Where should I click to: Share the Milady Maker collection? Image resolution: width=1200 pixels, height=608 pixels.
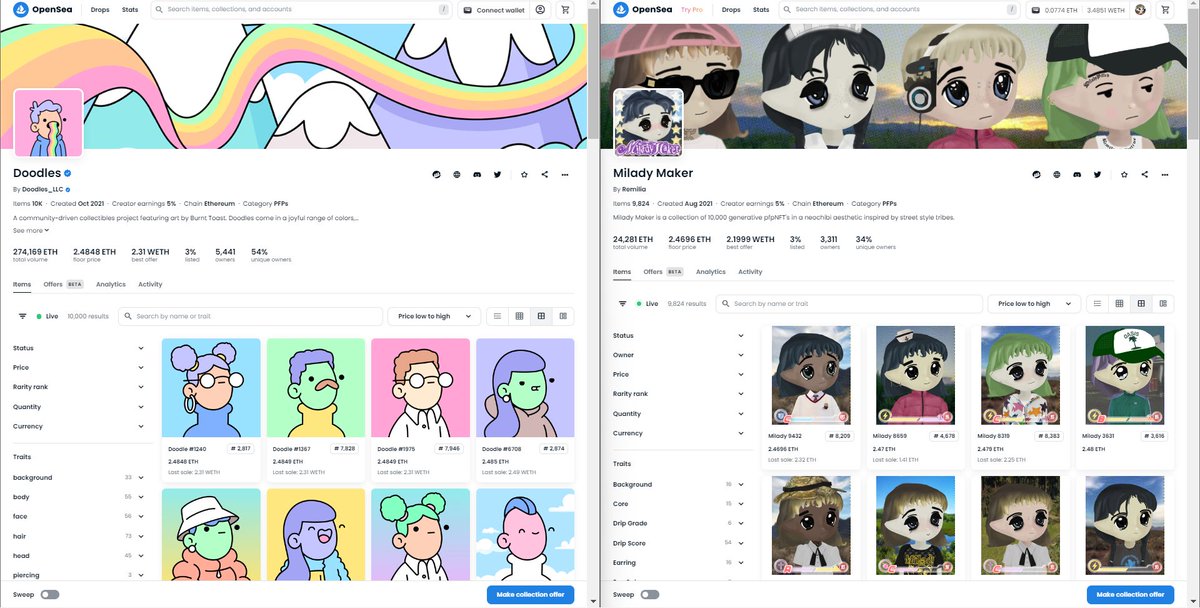coord(1144,174)
